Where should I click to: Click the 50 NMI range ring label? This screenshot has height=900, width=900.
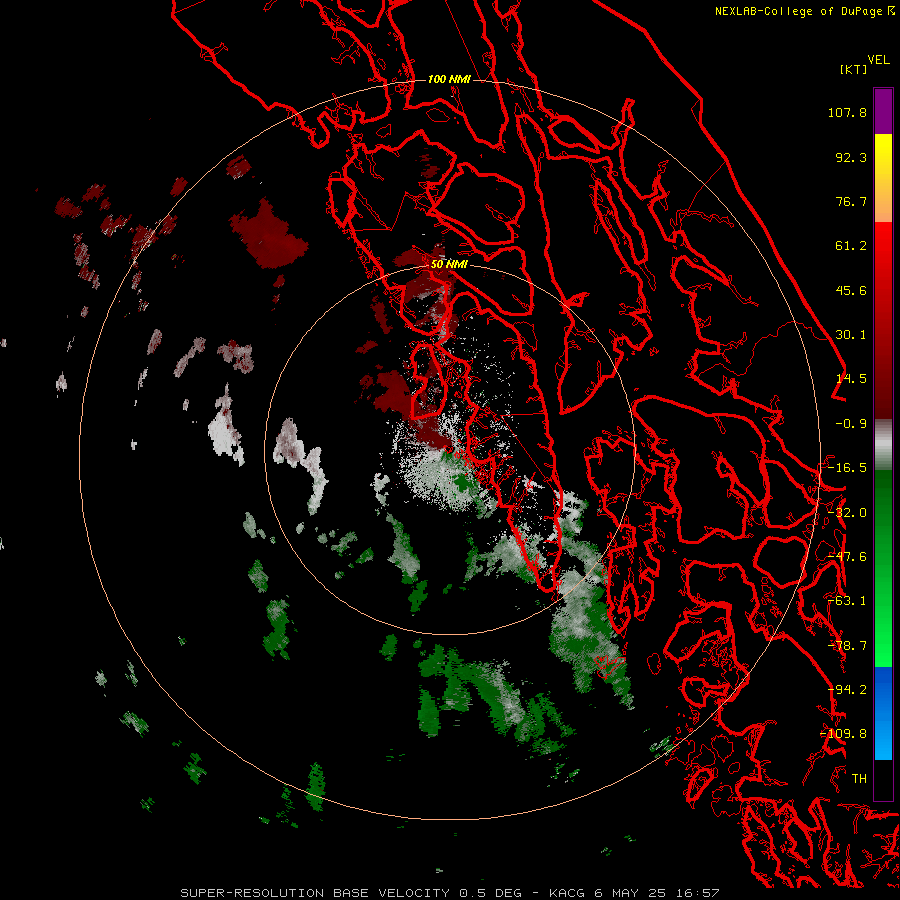tap(449, 264)
